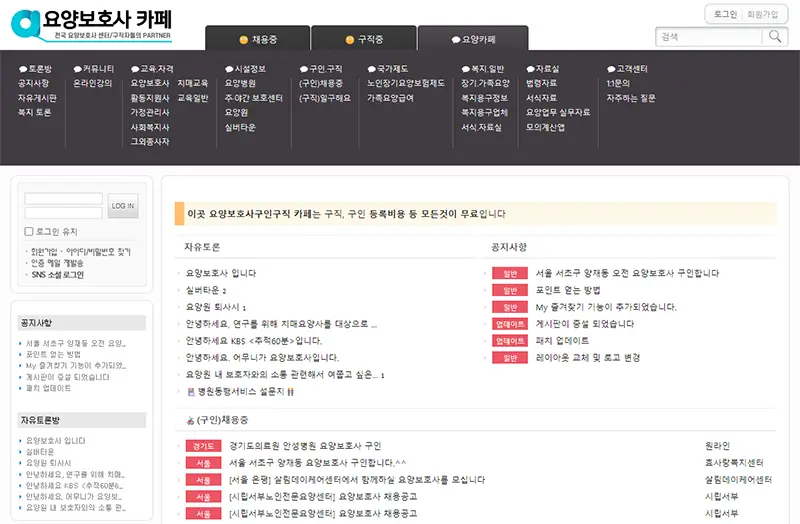This screenshot has width=800, height=524.
Task: Open the 살림데이케어센터 job listing
Action: [357, 480]
